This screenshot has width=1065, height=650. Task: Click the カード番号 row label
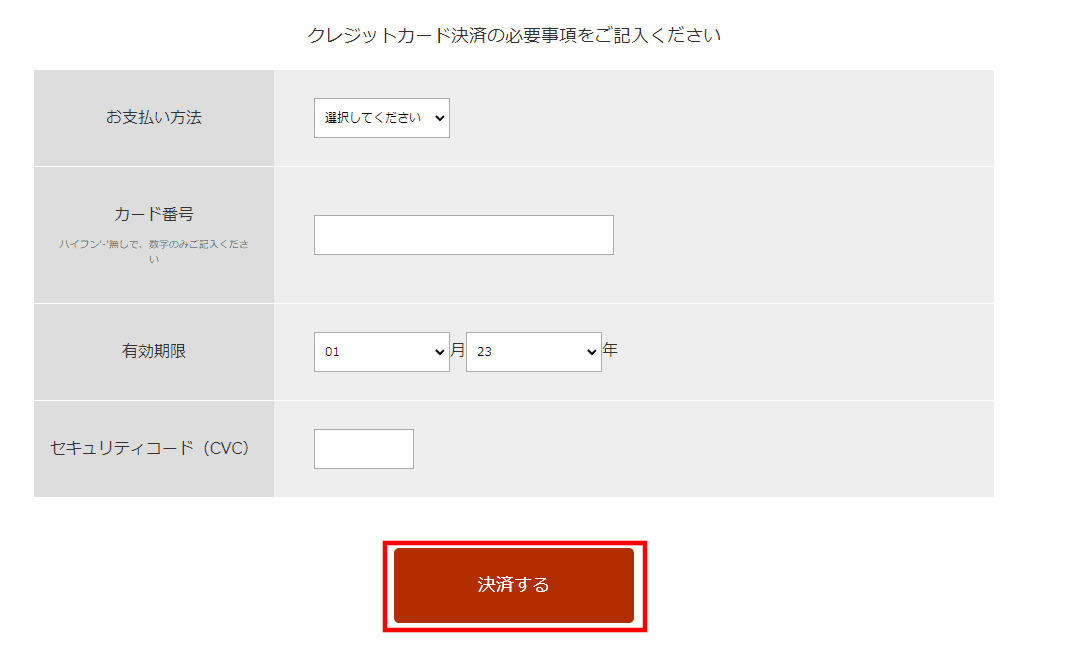(154, 215)
